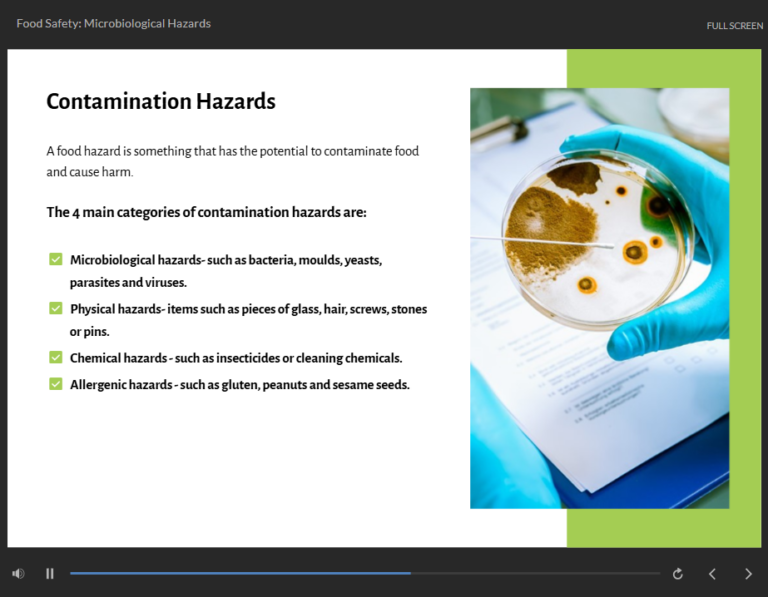
Task: Click the 'Physical hazards- items such as' line
Action: (x=248, y=320)
